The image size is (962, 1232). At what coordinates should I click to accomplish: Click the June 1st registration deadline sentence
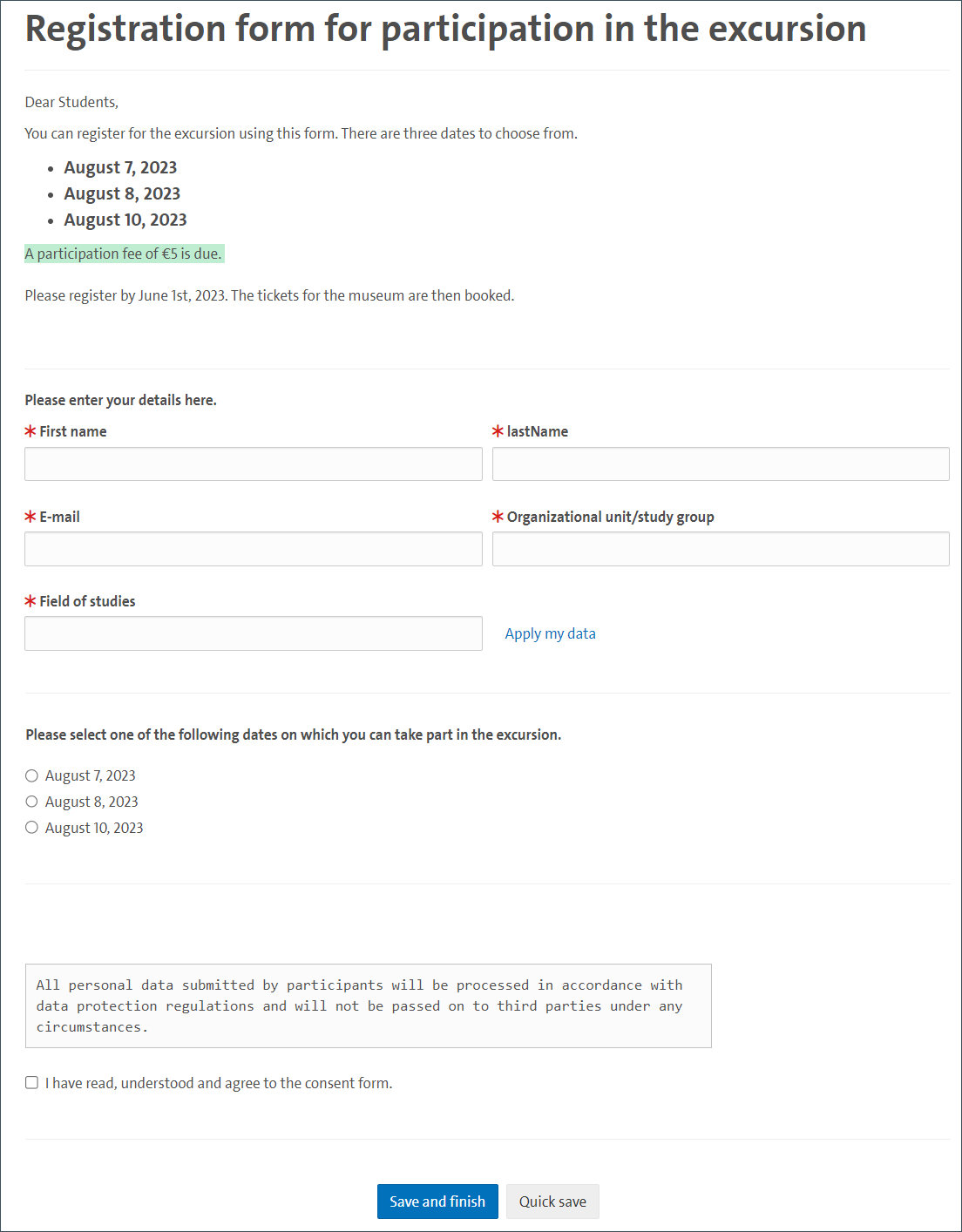269,295
